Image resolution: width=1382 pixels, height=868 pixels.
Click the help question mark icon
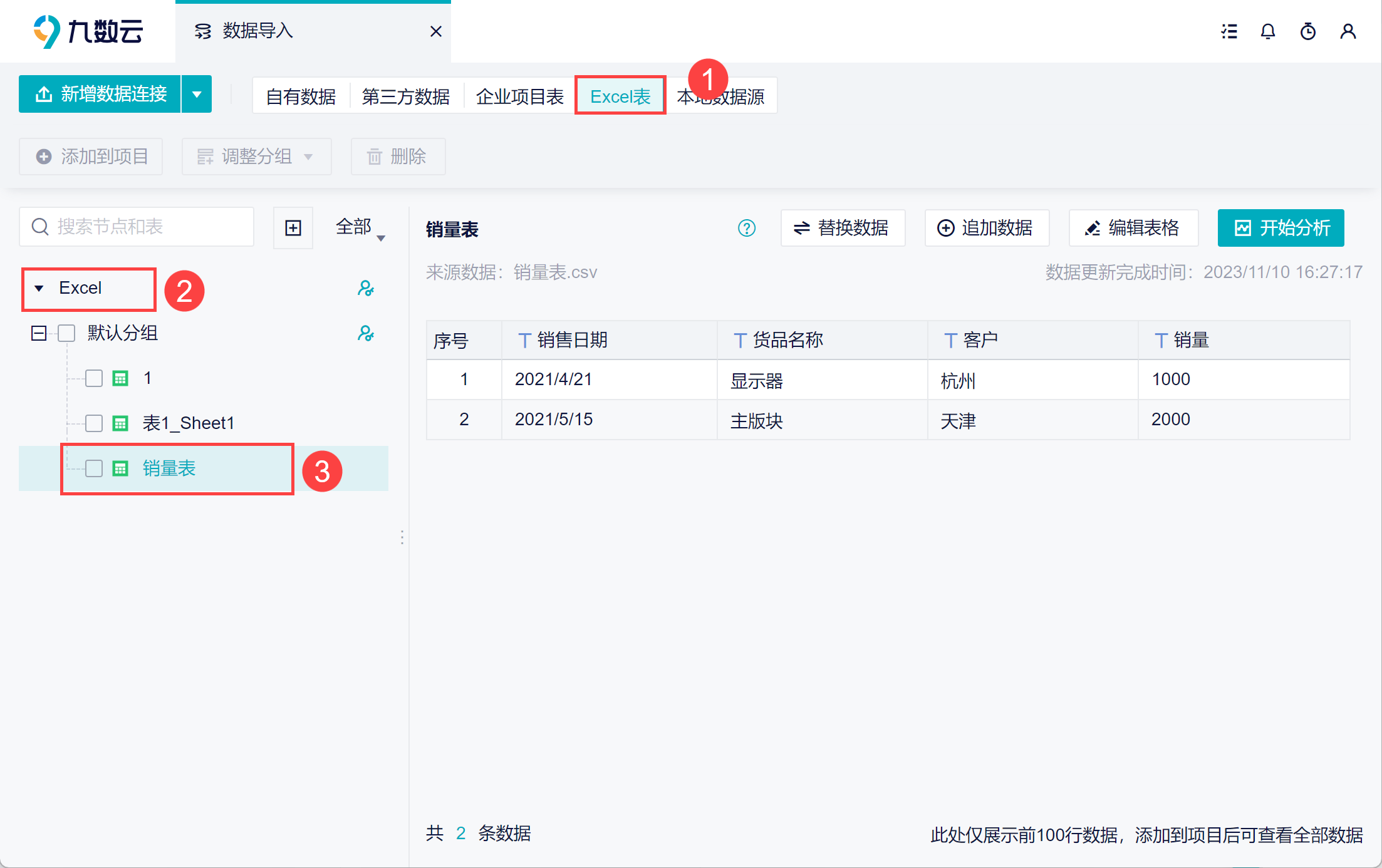coord(747,228)
